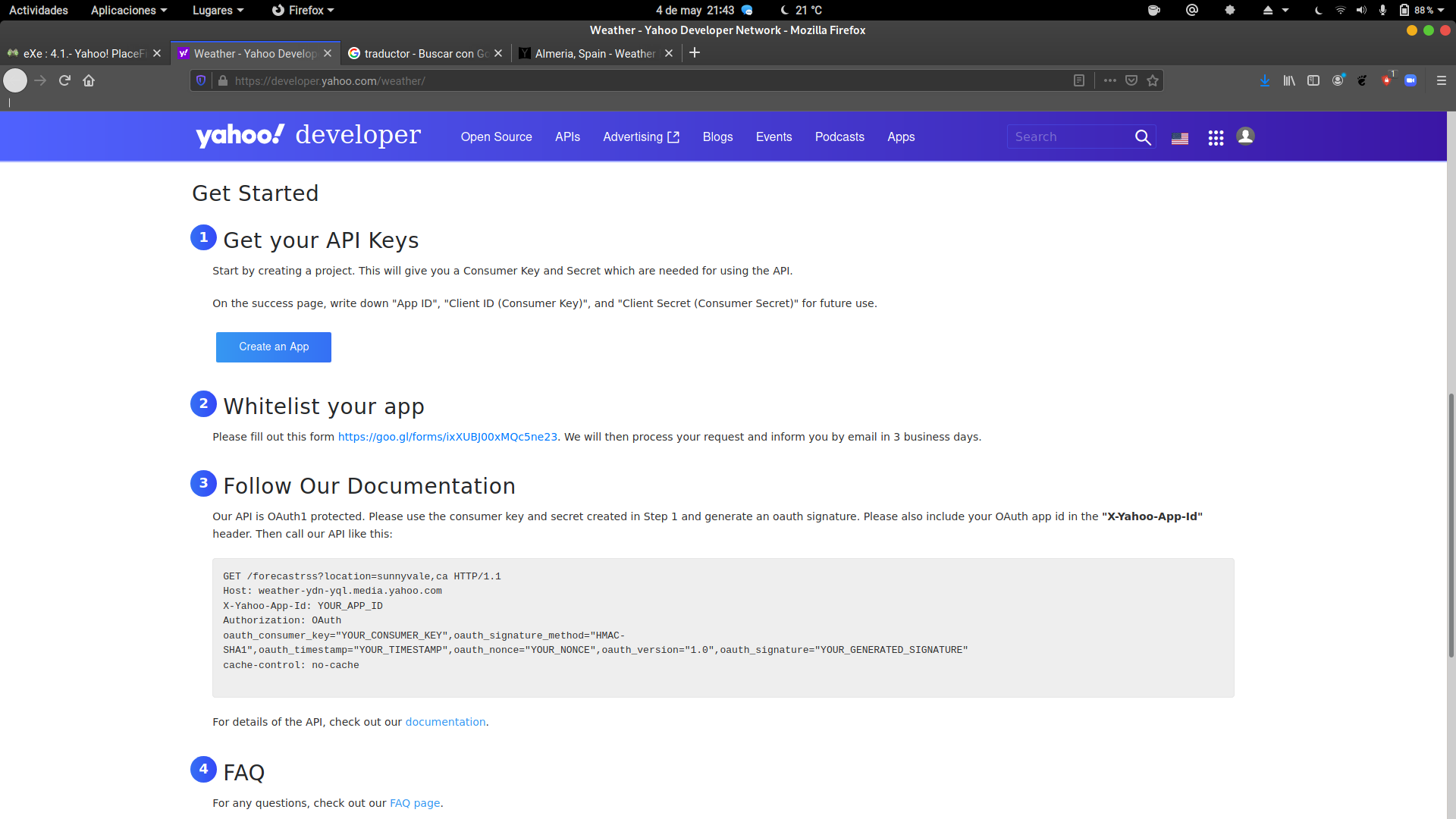Open Yahoo apps grid icon
Screen dimensions: 1456x819
click(1216, 138)
